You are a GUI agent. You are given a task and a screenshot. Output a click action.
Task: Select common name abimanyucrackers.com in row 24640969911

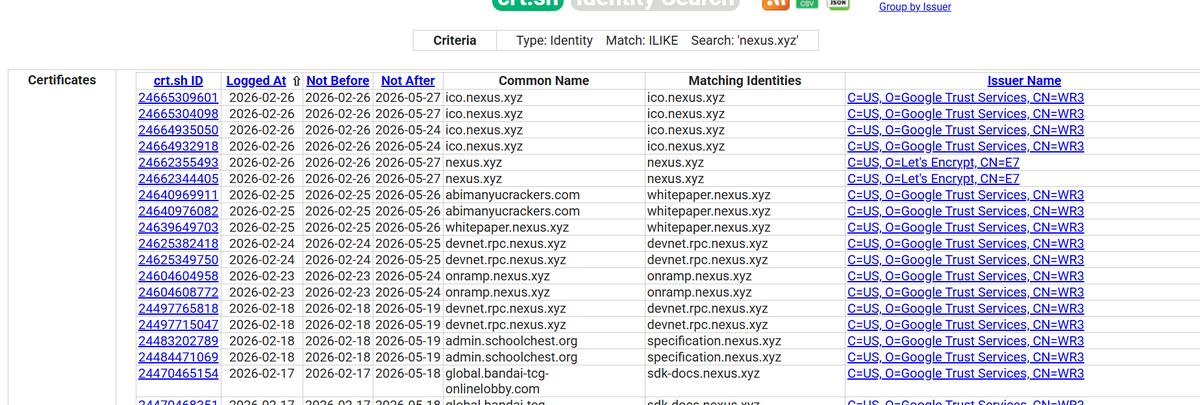coord(513,195)
